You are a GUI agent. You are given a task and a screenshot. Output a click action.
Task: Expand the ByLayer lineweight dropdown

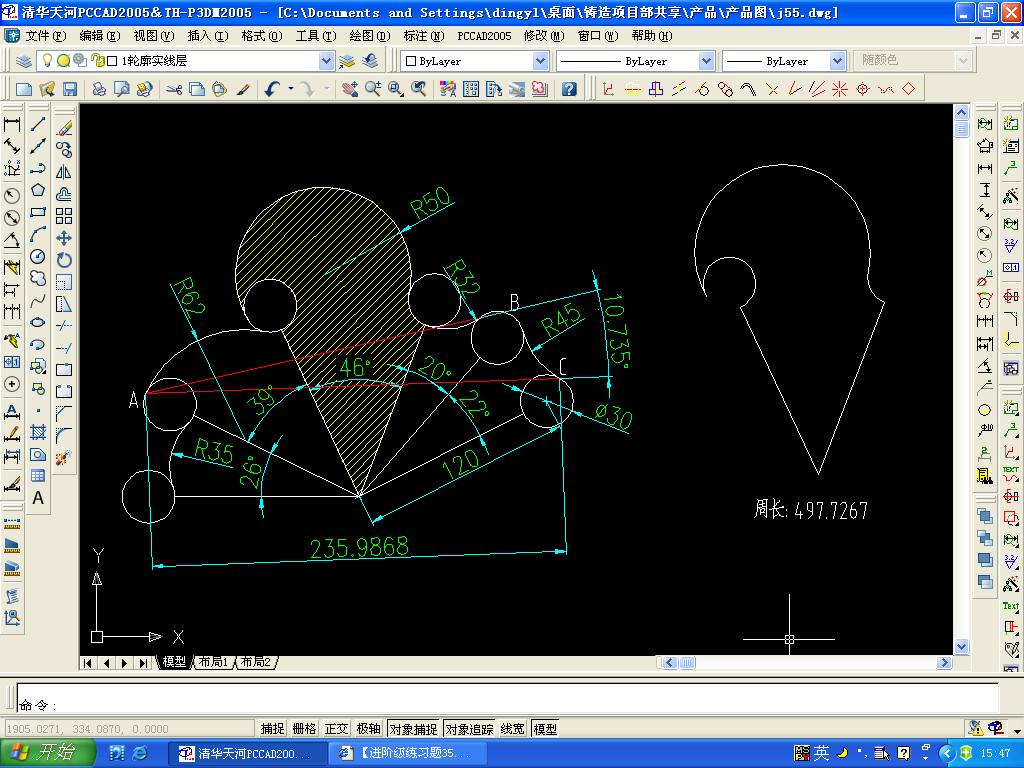(837, 61)
